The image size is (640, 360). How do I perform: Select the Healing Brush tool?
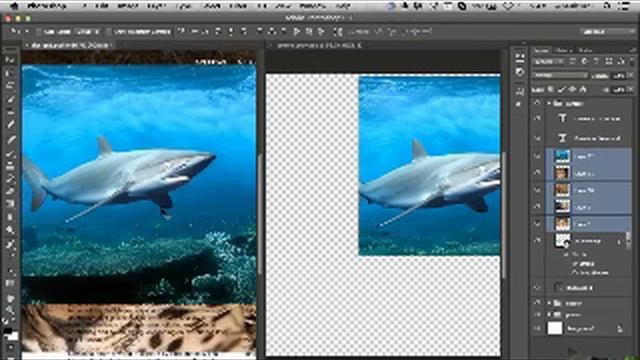click(10, 139)
